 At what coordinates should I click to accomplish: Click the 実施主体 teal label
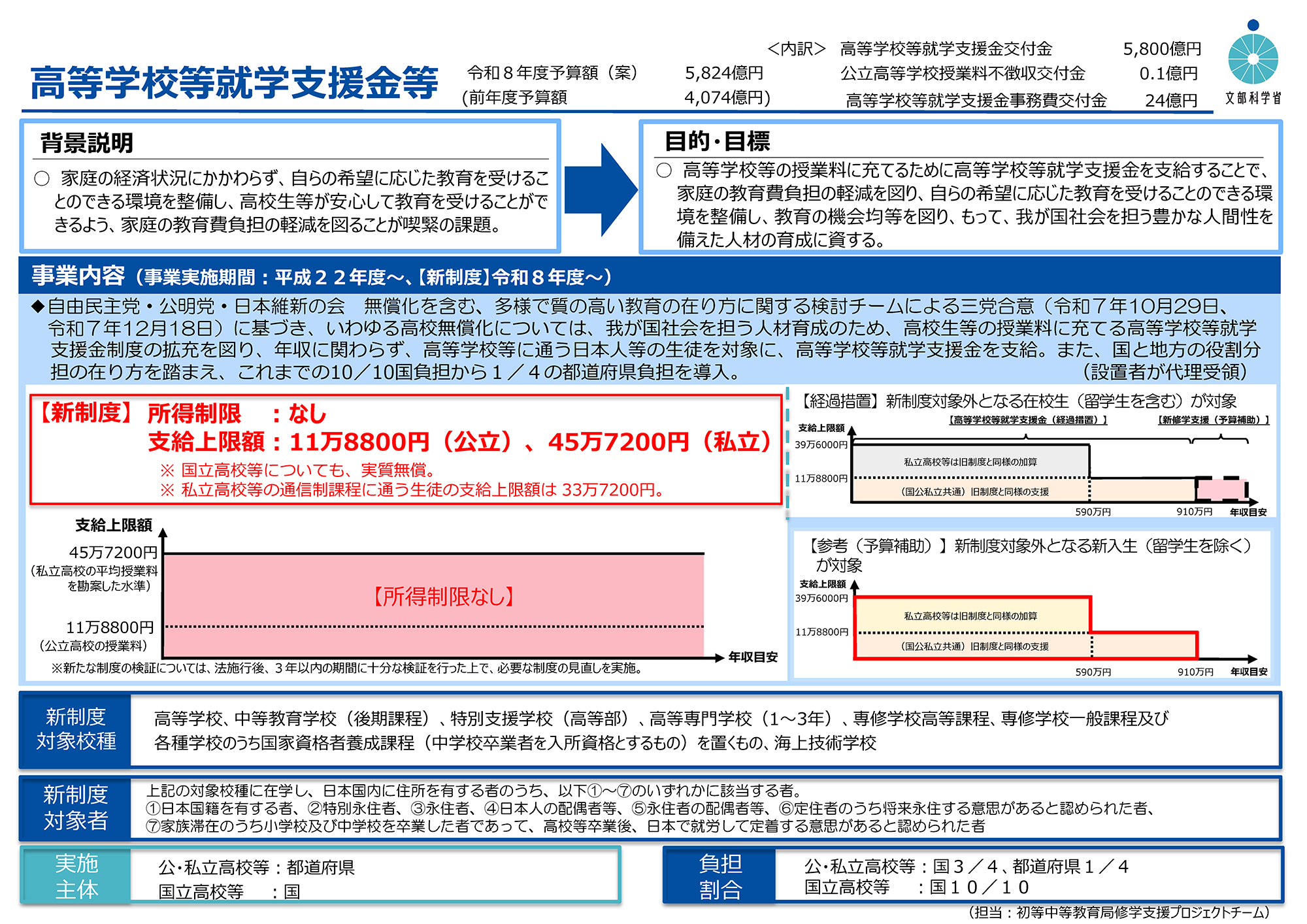(x=76, y=876)
